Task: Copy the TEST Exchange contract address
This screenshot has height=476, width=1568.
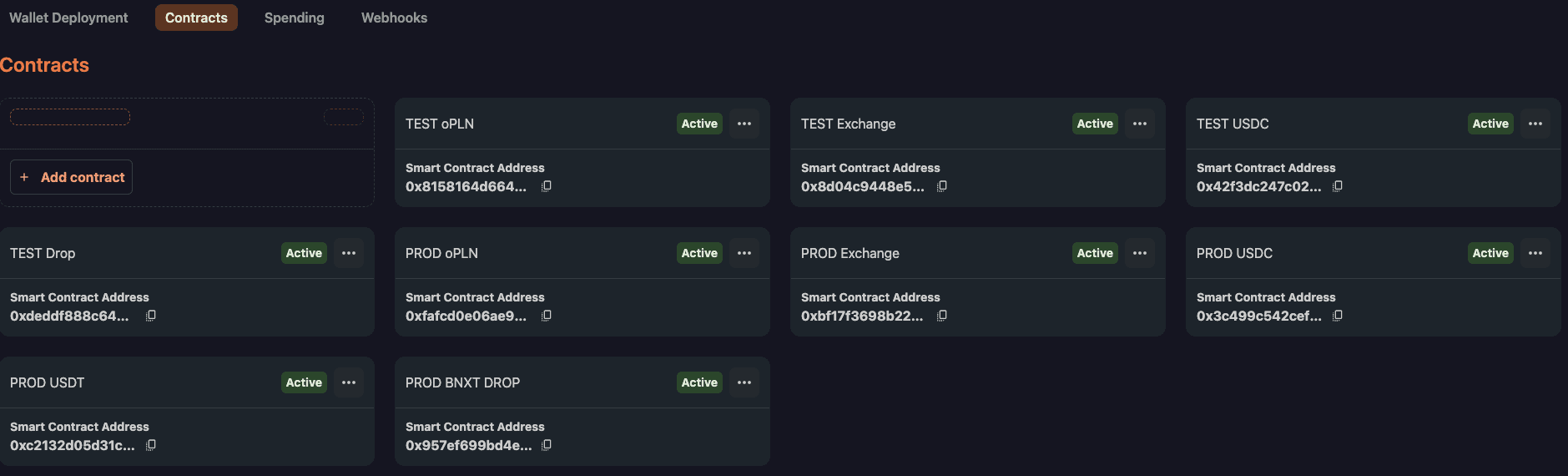Action: pos(942,186)
